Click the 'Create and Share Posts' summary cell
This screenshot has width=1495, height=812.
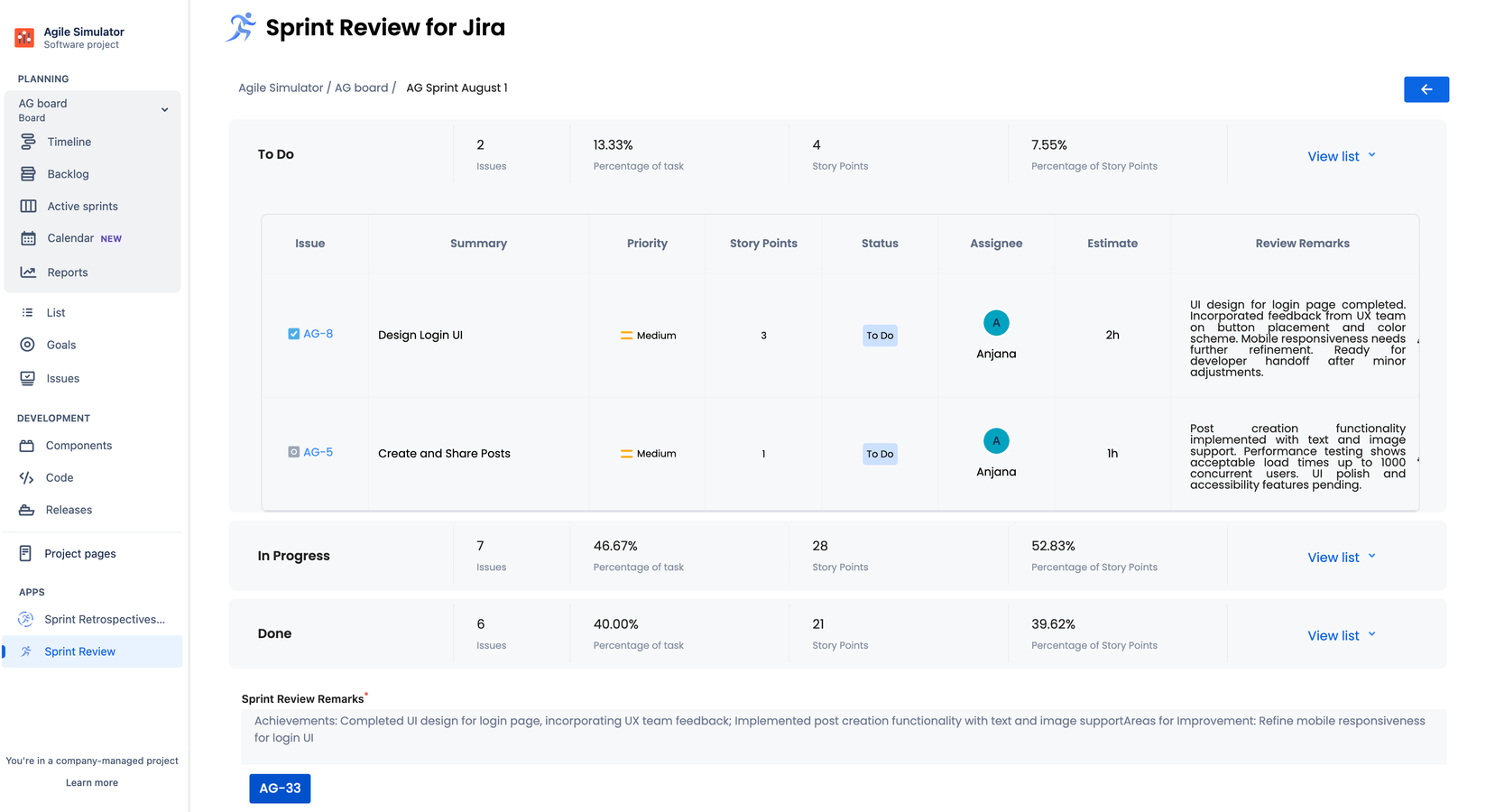pyautogui.click(x=444, y=454)
